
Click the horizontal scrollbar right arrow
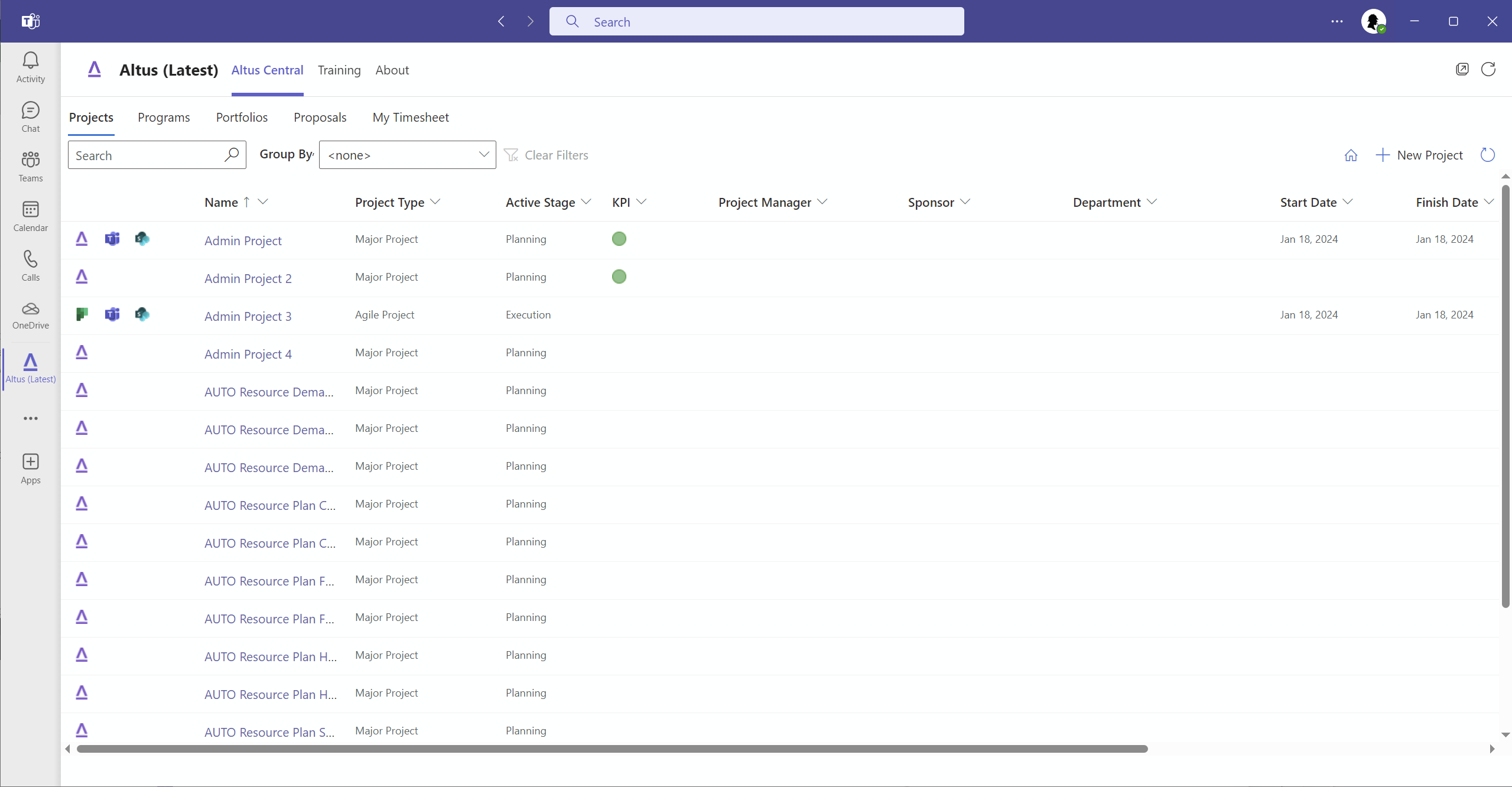pos(1492,749)
